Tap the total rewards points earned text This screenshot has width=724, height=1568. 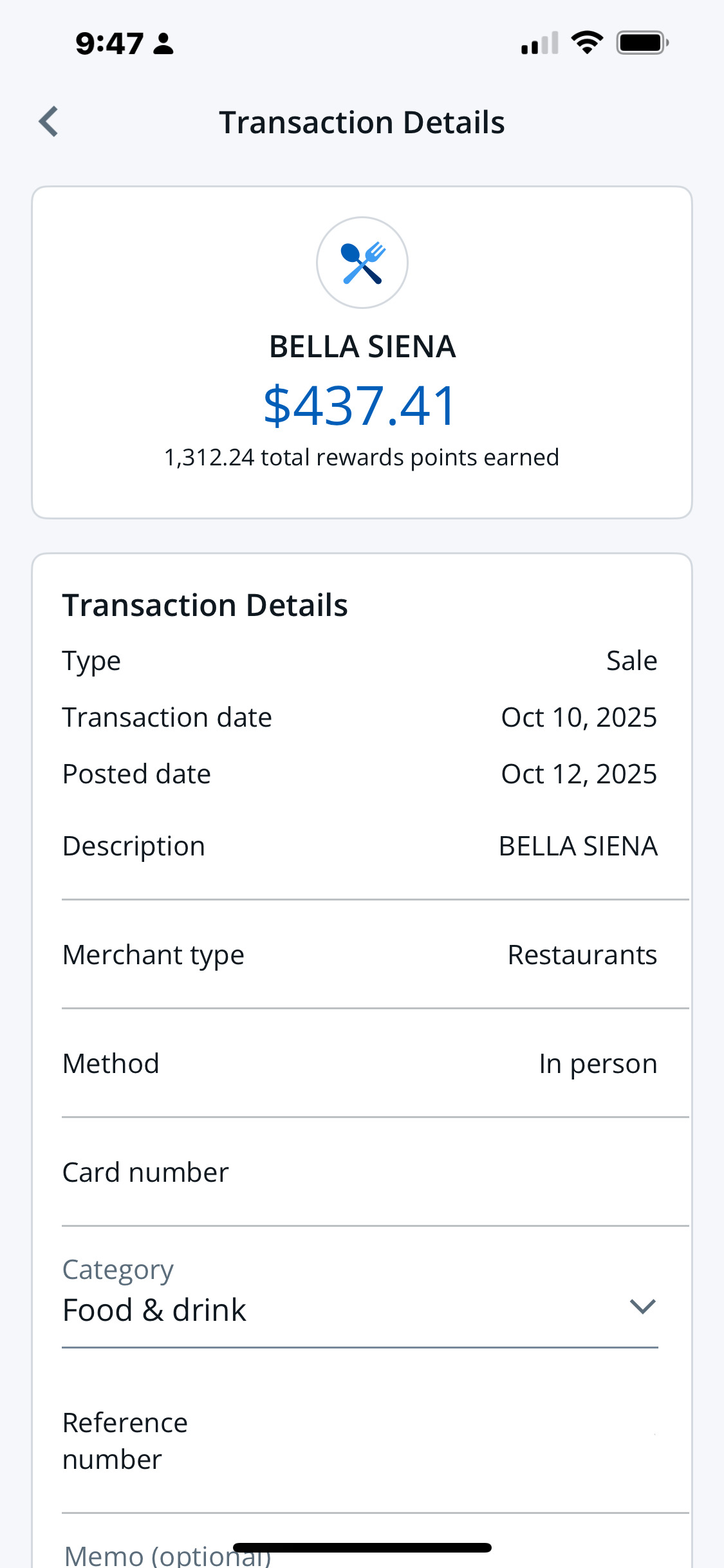coord(362,458)
